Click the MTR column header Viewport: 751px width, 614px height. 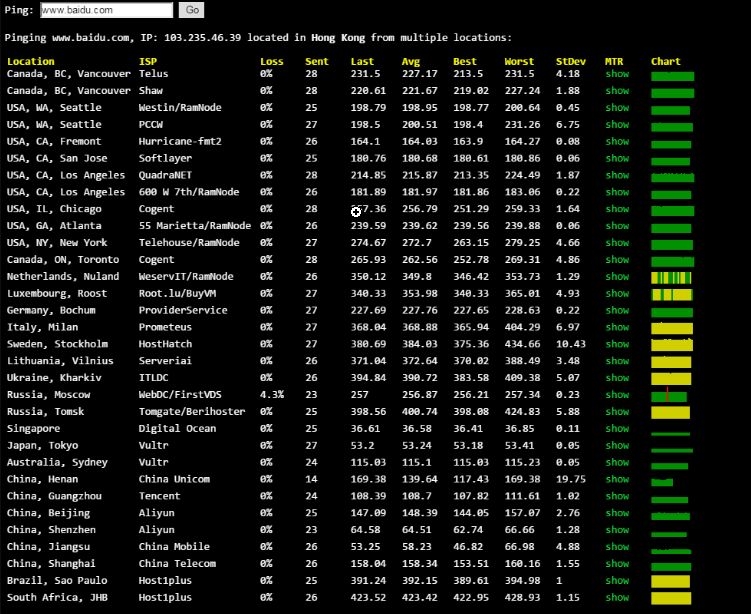pos(614,61)
